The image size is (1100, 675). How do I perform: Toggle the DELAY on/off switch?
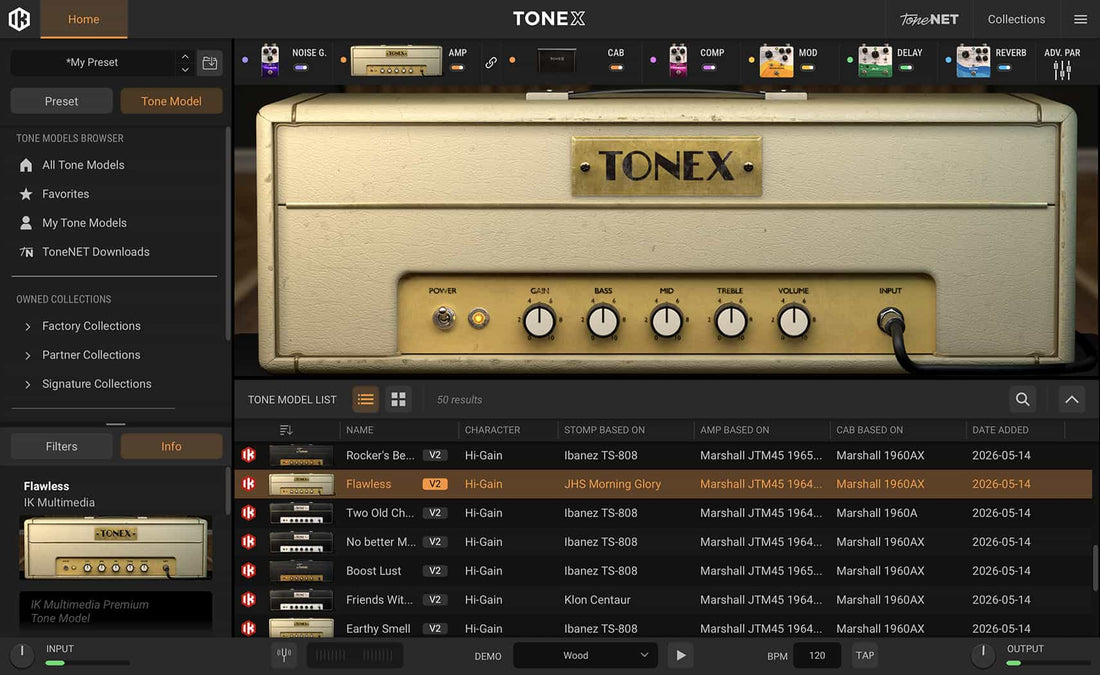(906, 67)
